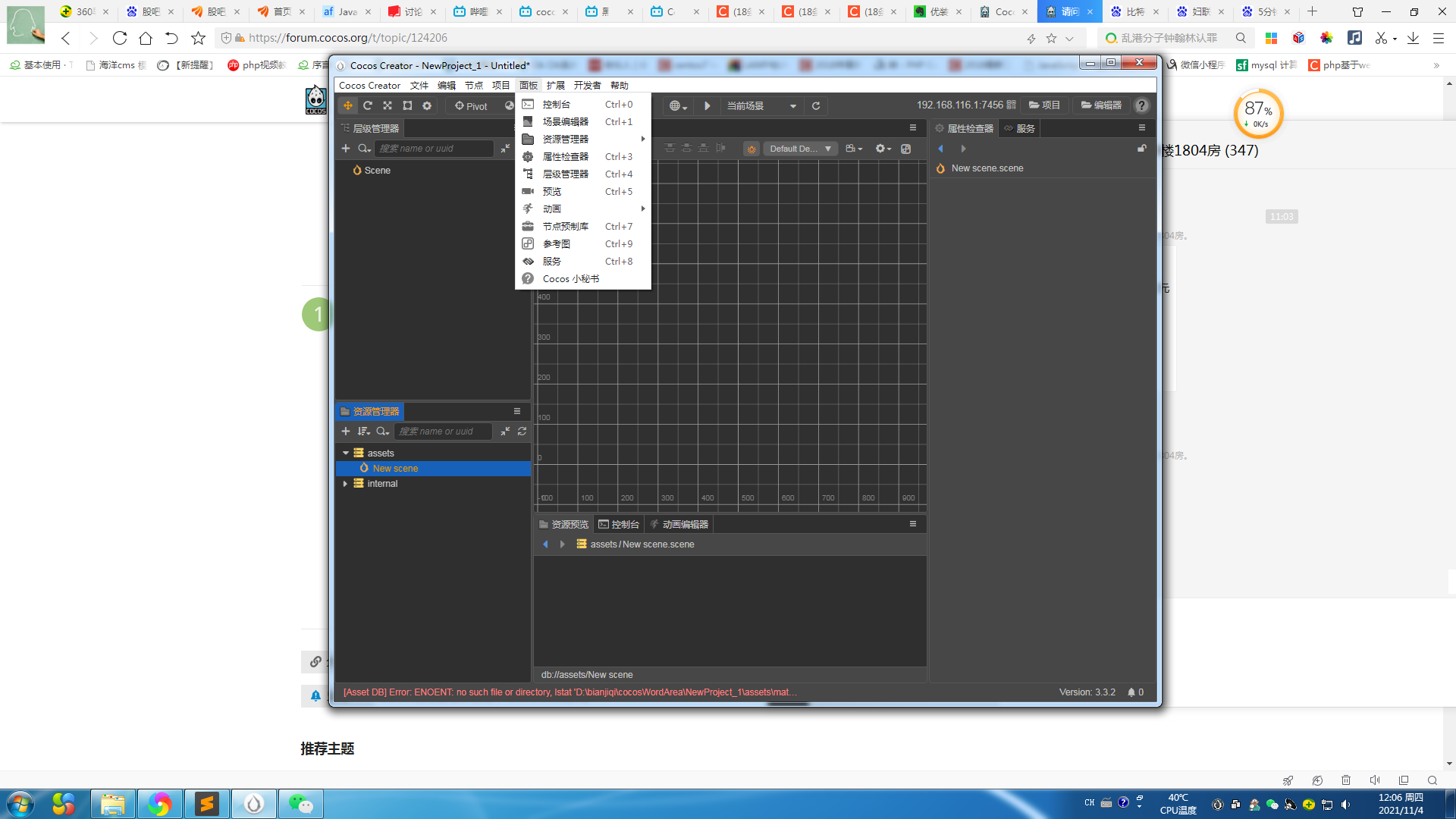Toggle Pivot transform mode
1456x819 pixels.
pos(471,106)
